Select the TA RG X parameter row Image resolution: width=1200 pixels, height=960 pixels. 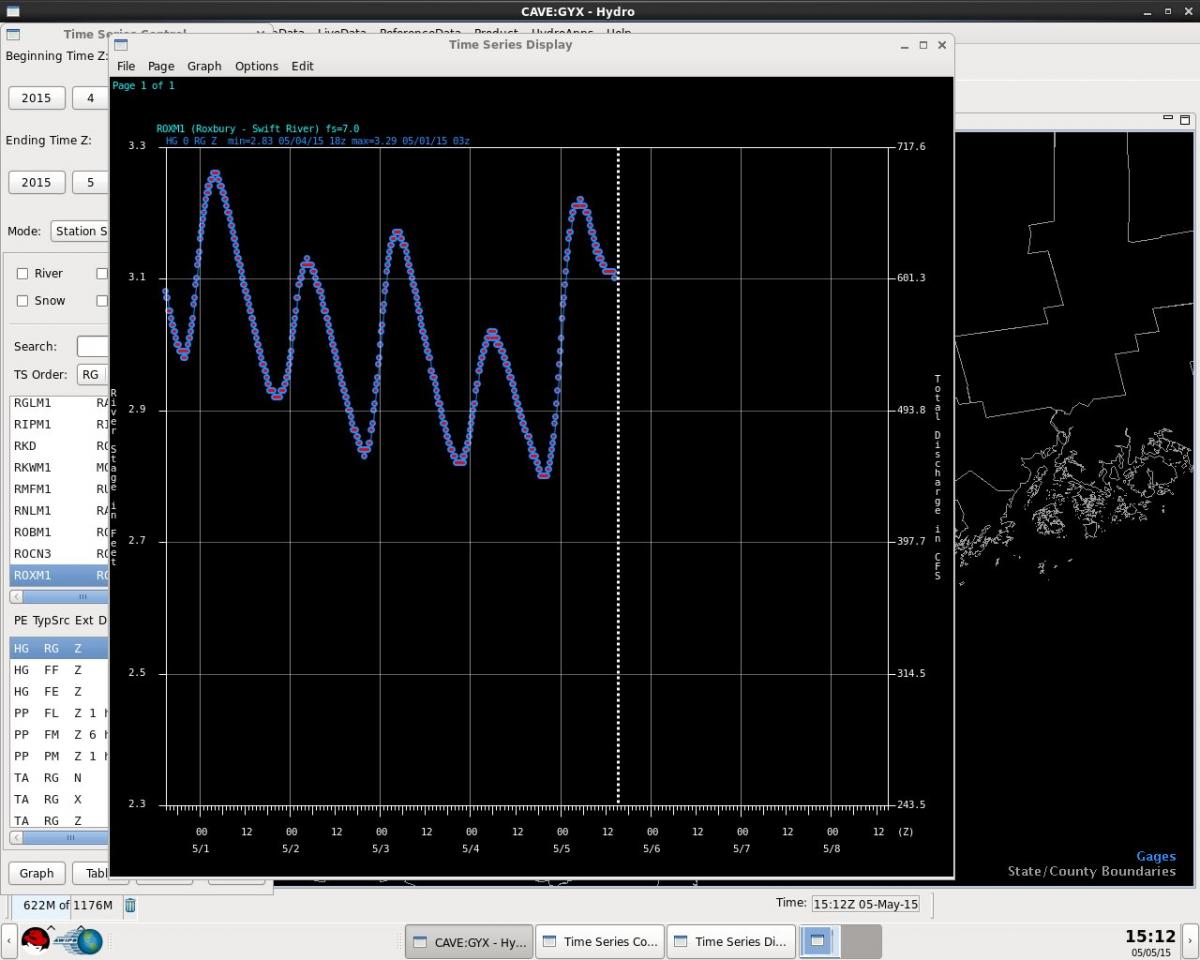coord(59,799)
